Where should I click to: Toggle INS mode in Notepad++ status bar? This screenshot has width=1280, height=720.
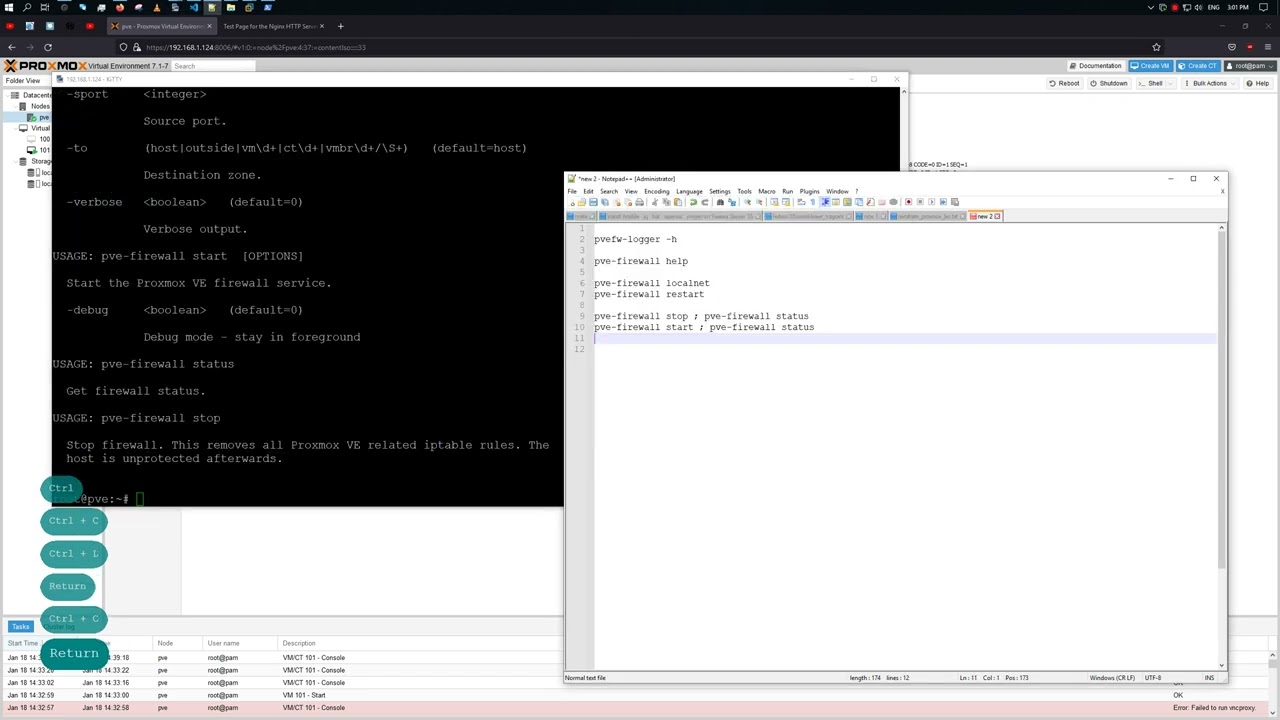tap(1209, 678)
